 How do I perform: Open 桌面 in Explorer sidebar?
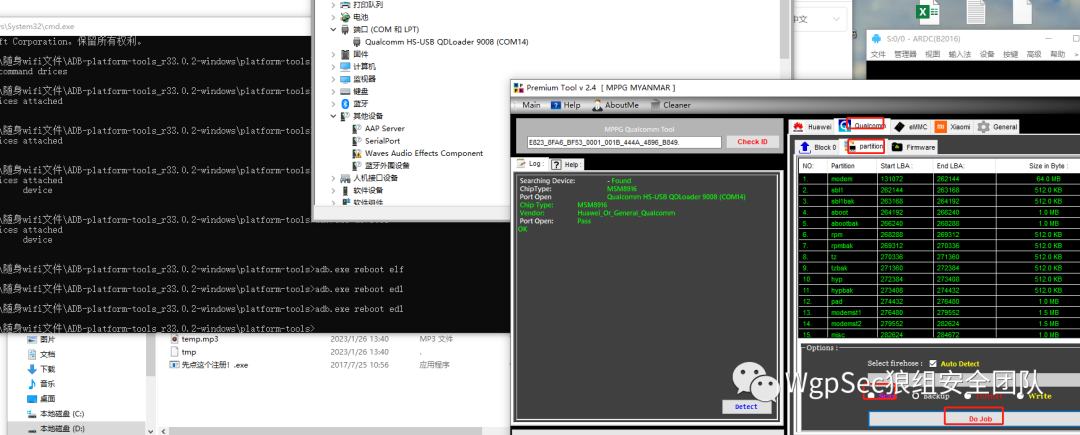[x=48, y=399]
